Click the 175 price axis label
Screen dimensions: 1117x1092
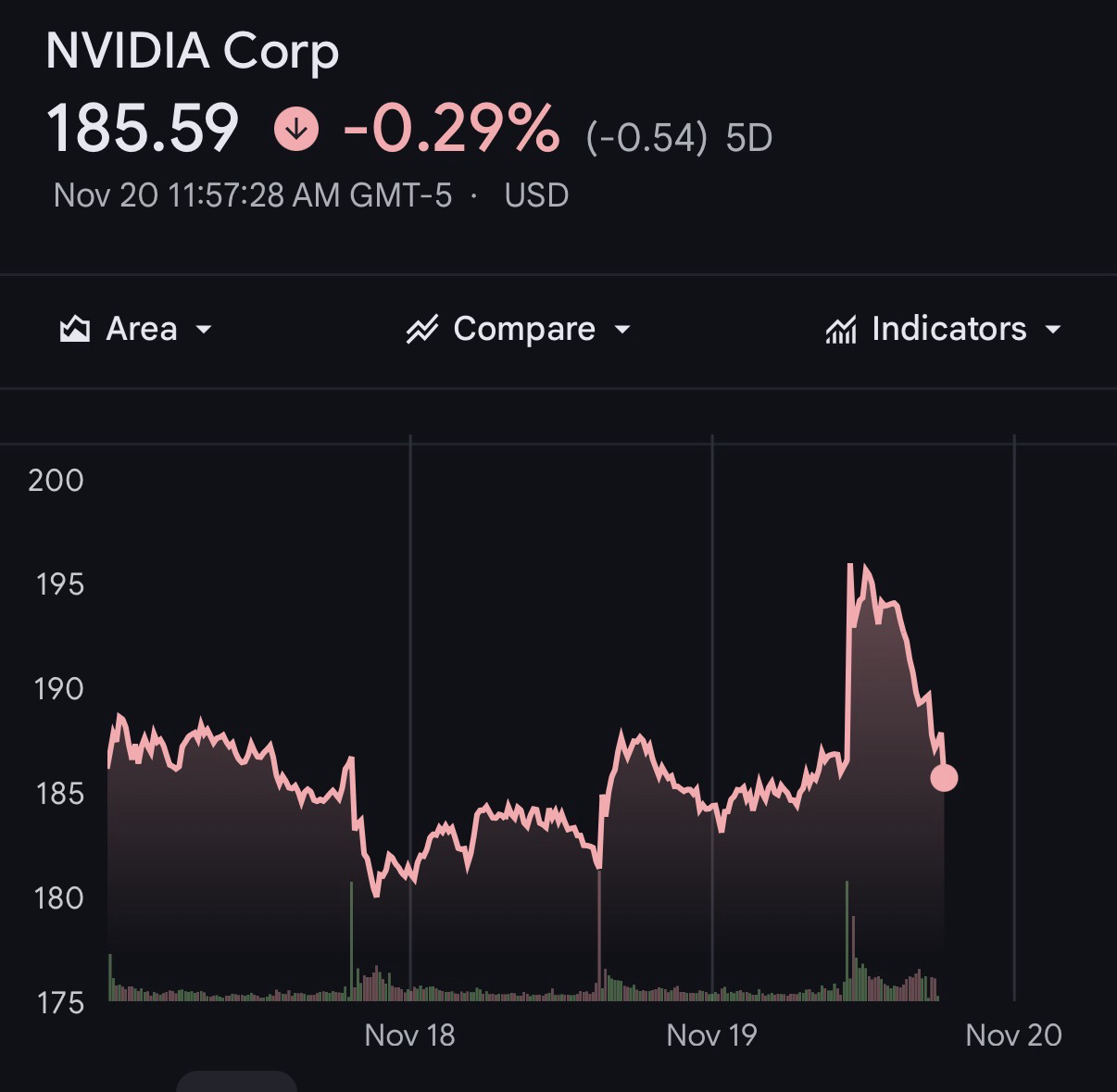pos(59,1003)
